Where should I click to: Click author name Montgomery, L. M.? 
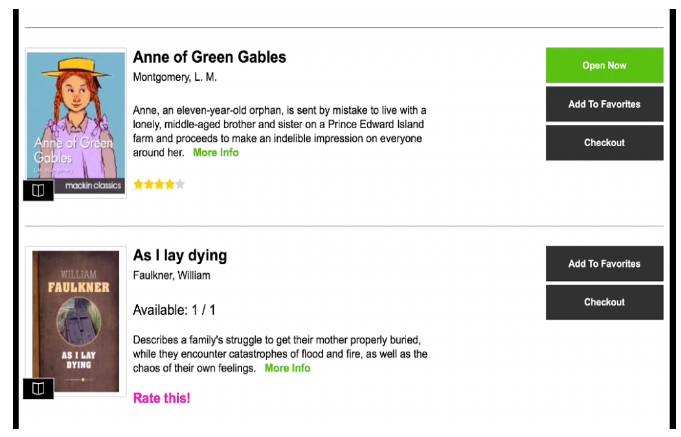coord(175,77)
